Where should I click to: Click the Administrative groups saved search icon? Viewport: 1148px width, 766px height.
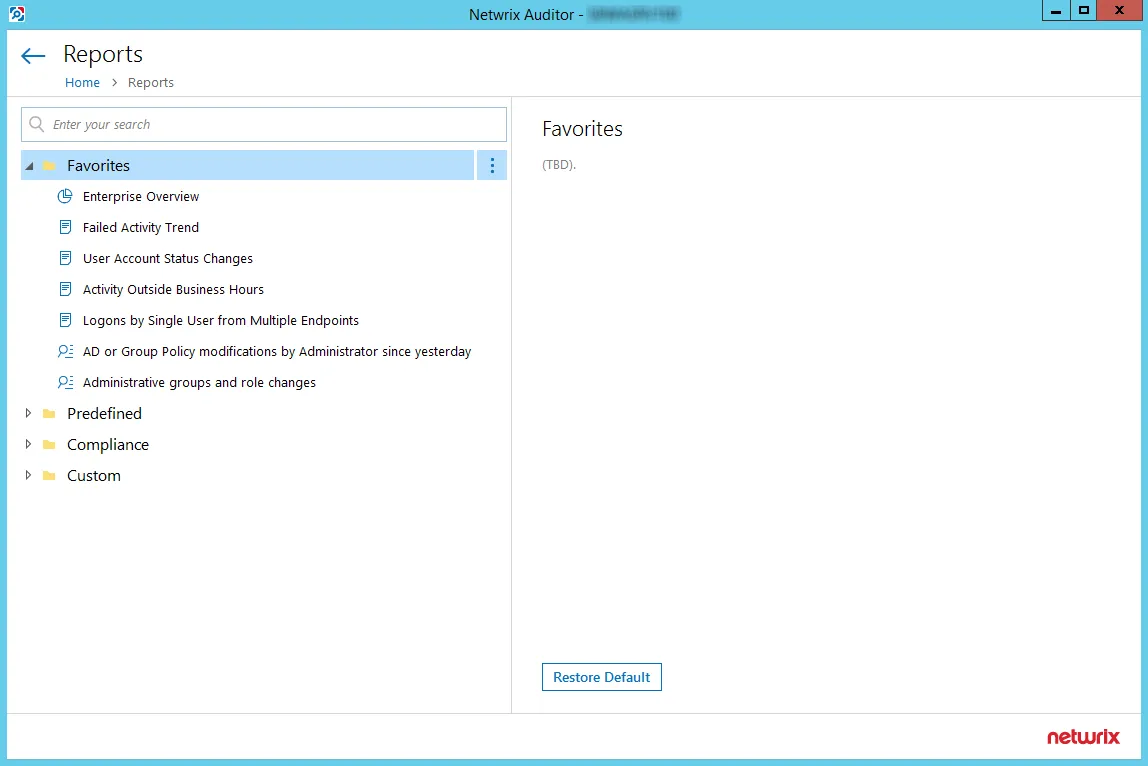tap(65, 382)
